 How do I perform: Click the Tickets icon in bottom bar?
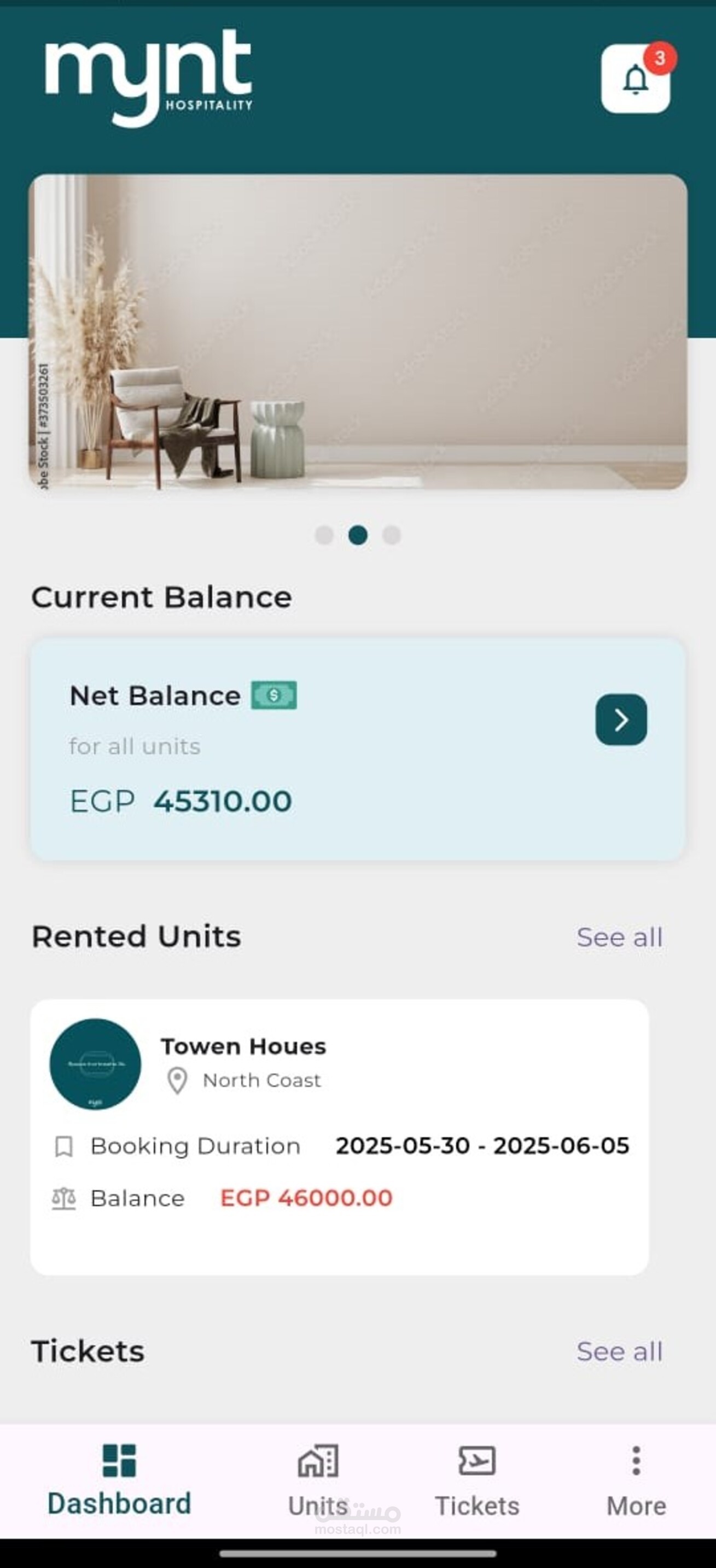[477, 1460]
